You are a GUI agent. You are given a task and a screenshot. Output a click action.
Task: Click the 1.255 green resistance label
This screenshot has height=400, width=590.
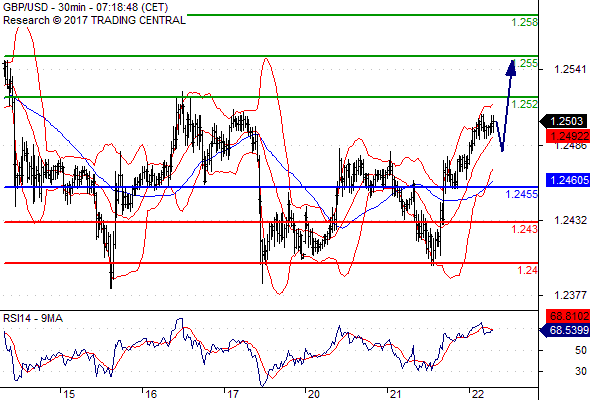(525, 63)
